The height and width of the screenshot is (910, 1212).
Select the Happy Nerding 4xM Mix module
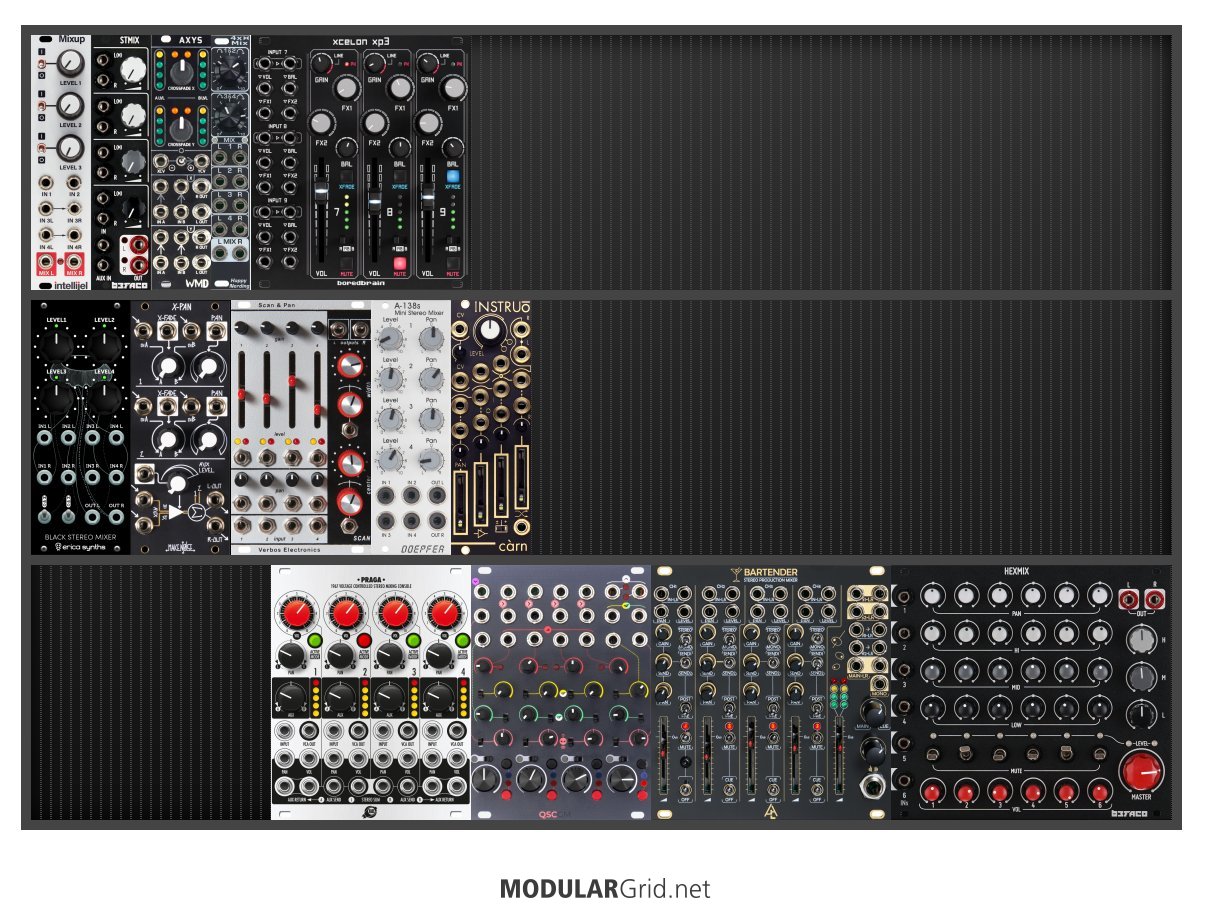coord(232,163)
